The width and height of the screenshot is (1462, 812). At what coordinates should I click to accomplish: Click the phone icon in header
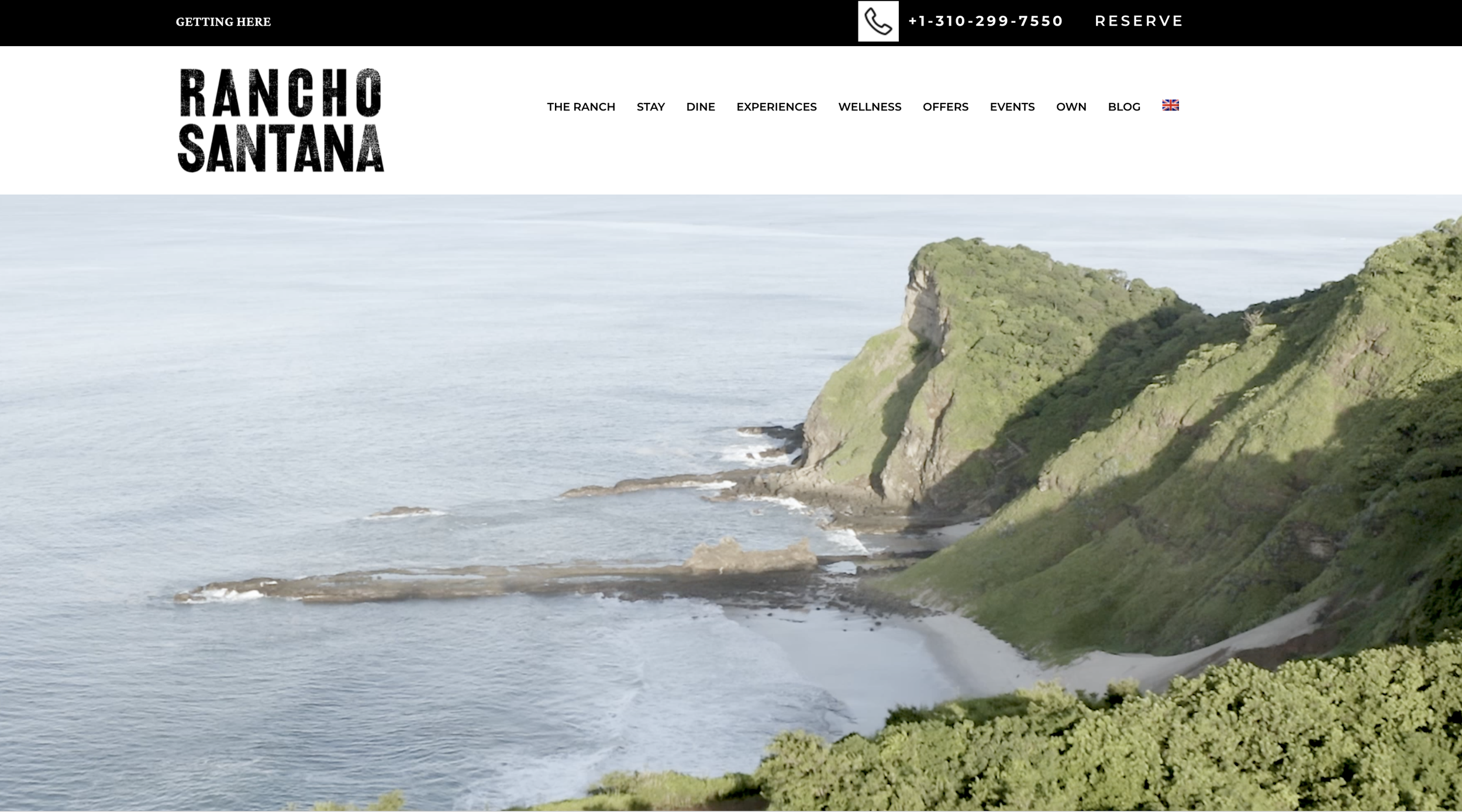[878, 21]
